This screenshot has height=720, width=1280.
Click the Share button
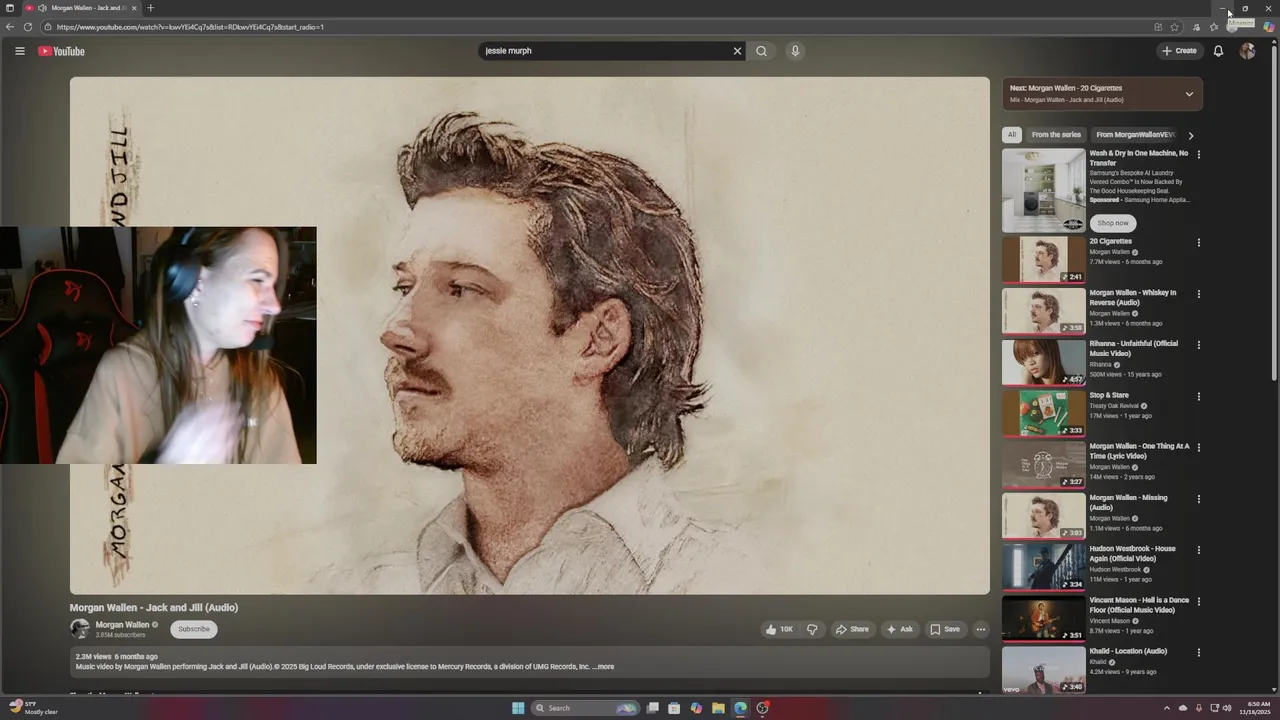852,629
